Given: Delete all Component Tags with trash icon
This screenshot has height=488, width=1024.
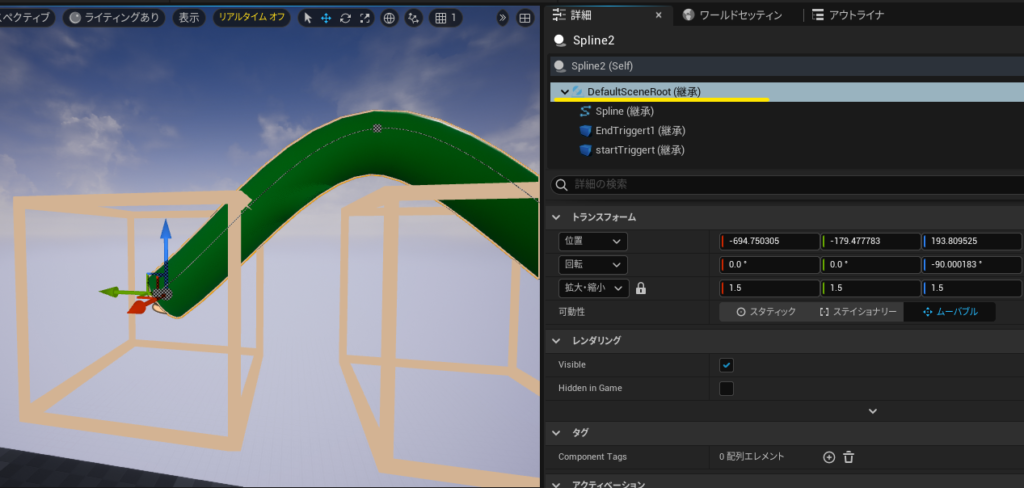Looking at the screenshot, I should [849, 457].
